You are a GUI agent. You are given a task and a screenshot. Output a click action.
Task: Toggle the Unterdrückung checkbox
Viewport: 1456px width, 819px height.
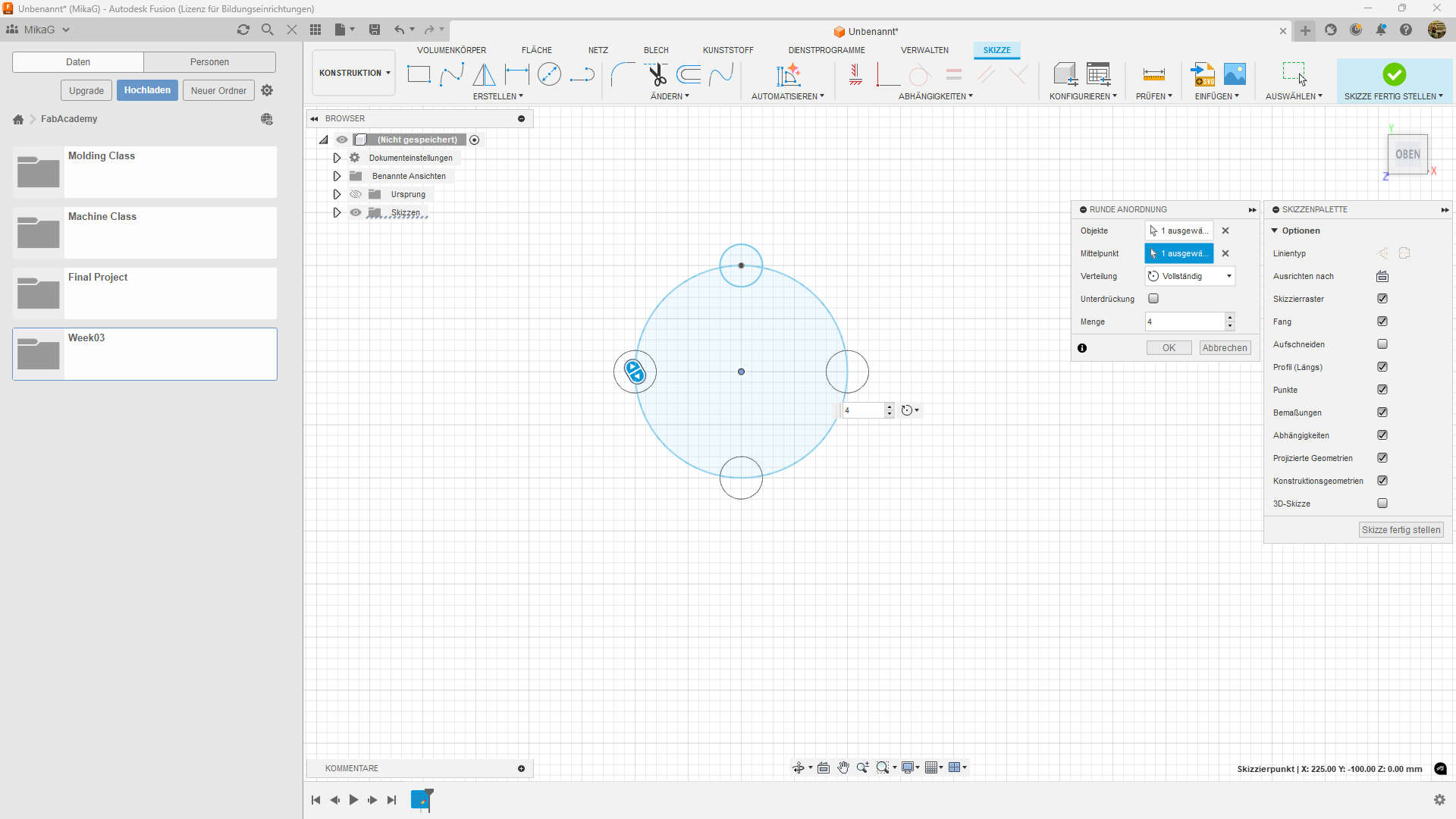[x=1153, y=299]
